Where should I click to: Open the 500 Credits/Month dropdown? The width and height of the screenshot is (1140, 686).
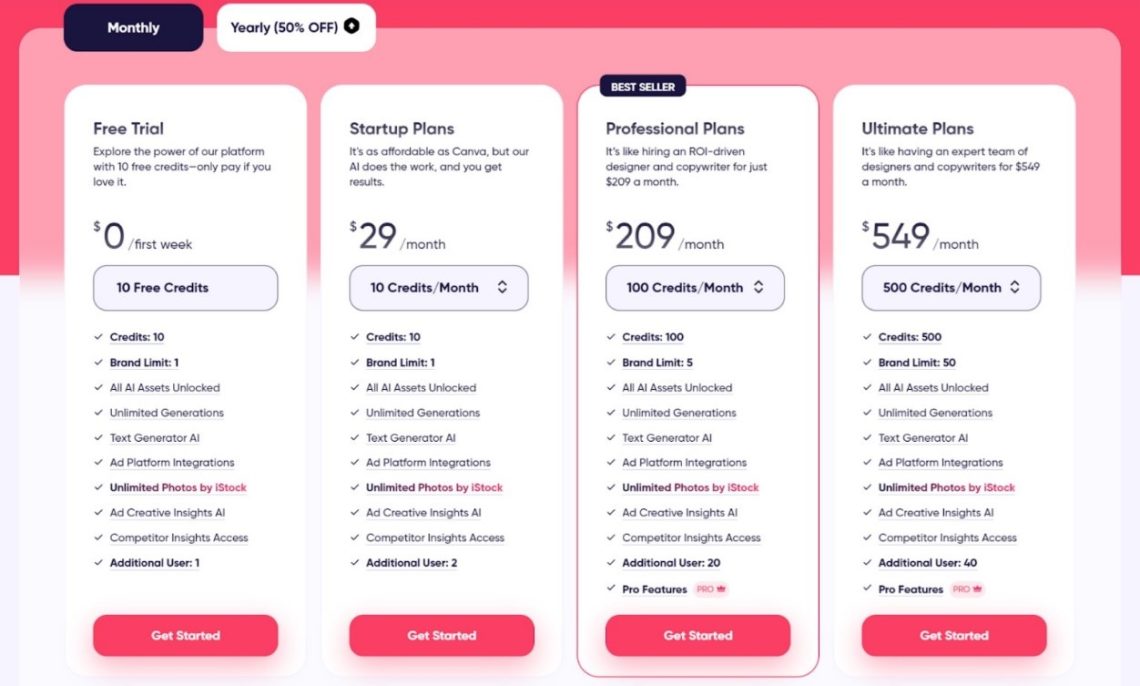pyautogui.click(x=950, y=288)
